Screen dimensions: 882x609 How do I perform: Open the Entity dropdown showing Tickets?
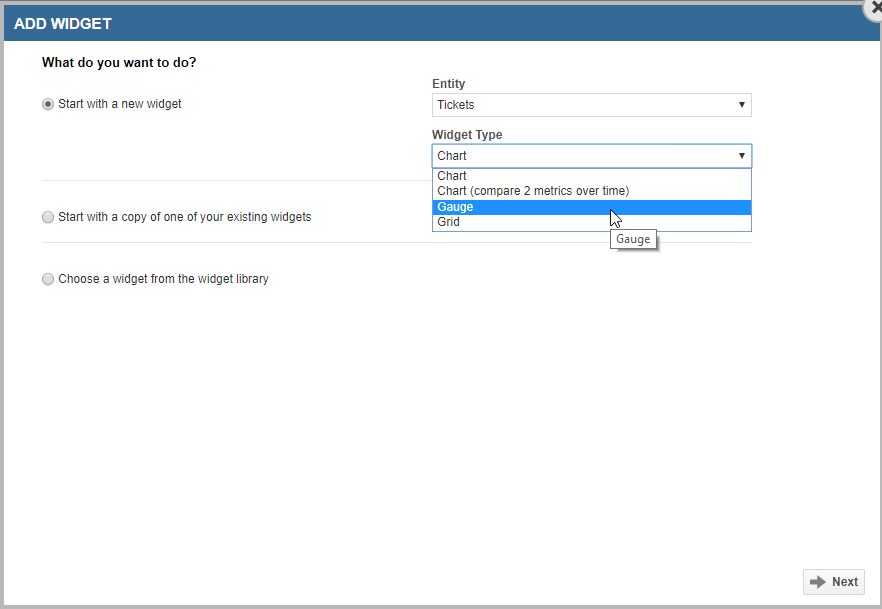pos(592,105)
